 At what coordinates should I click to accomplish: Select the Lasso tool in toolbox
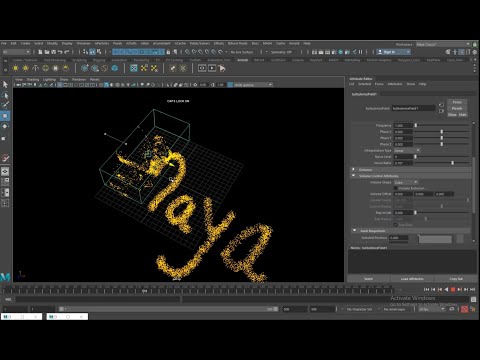tap(5, 95)
